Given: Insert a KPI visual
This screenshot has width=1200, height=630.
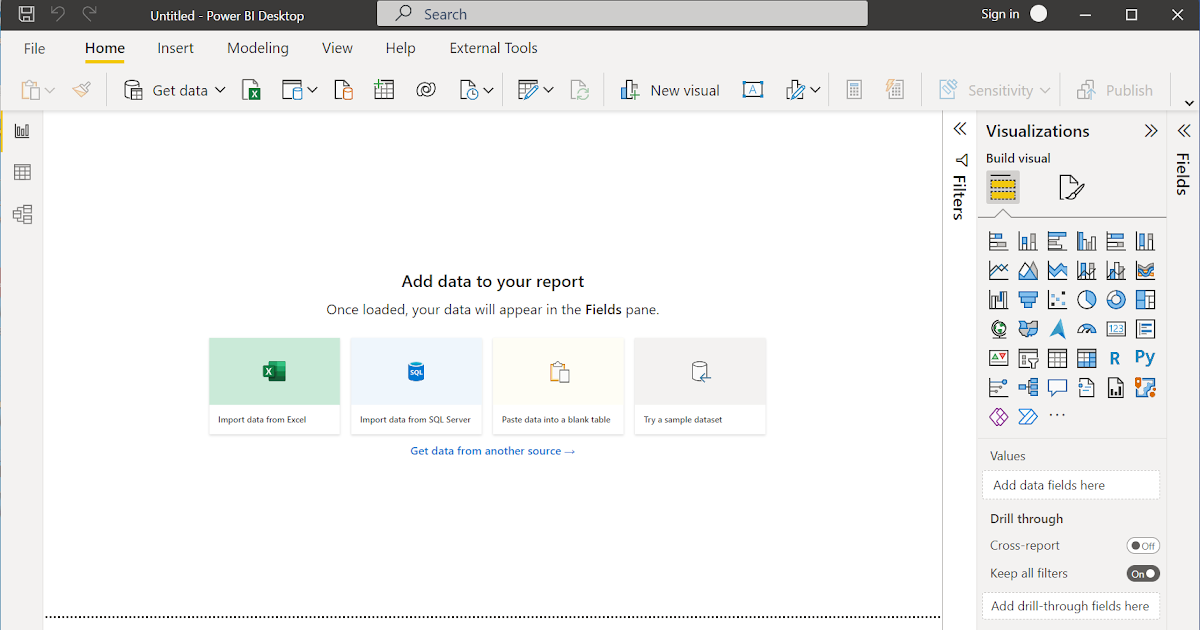Looking at the screenshot, I should click(998, 358).
